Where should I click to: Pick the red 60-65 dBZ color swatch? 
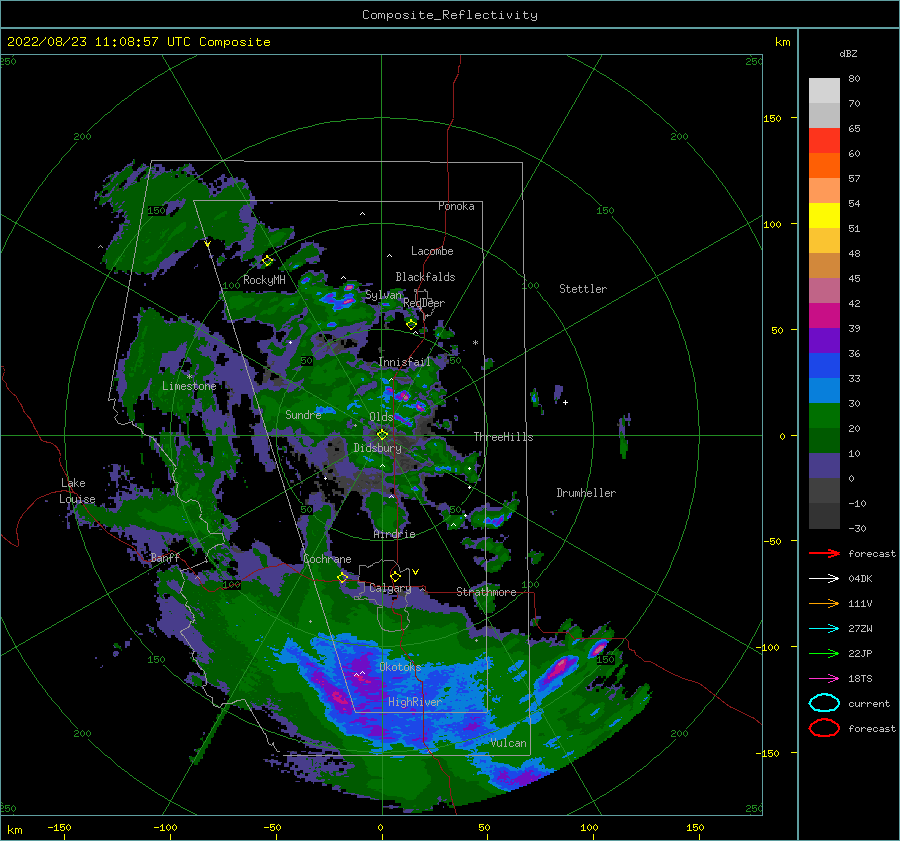click(824, 141)
